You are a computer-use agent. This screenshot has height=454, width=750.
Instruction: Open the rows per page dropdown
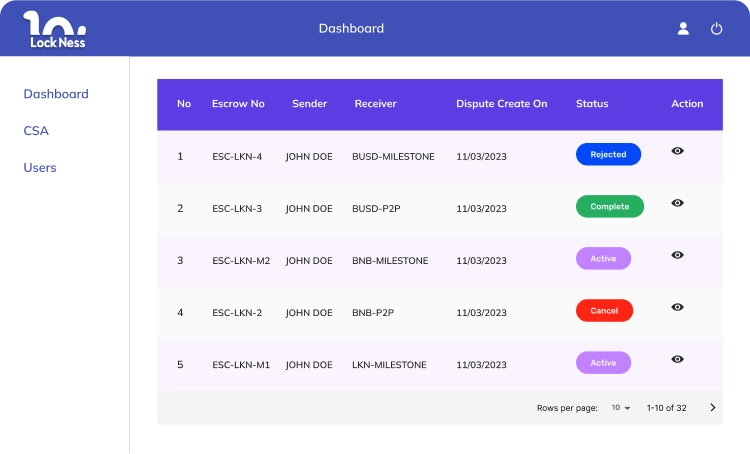(621, 408)
